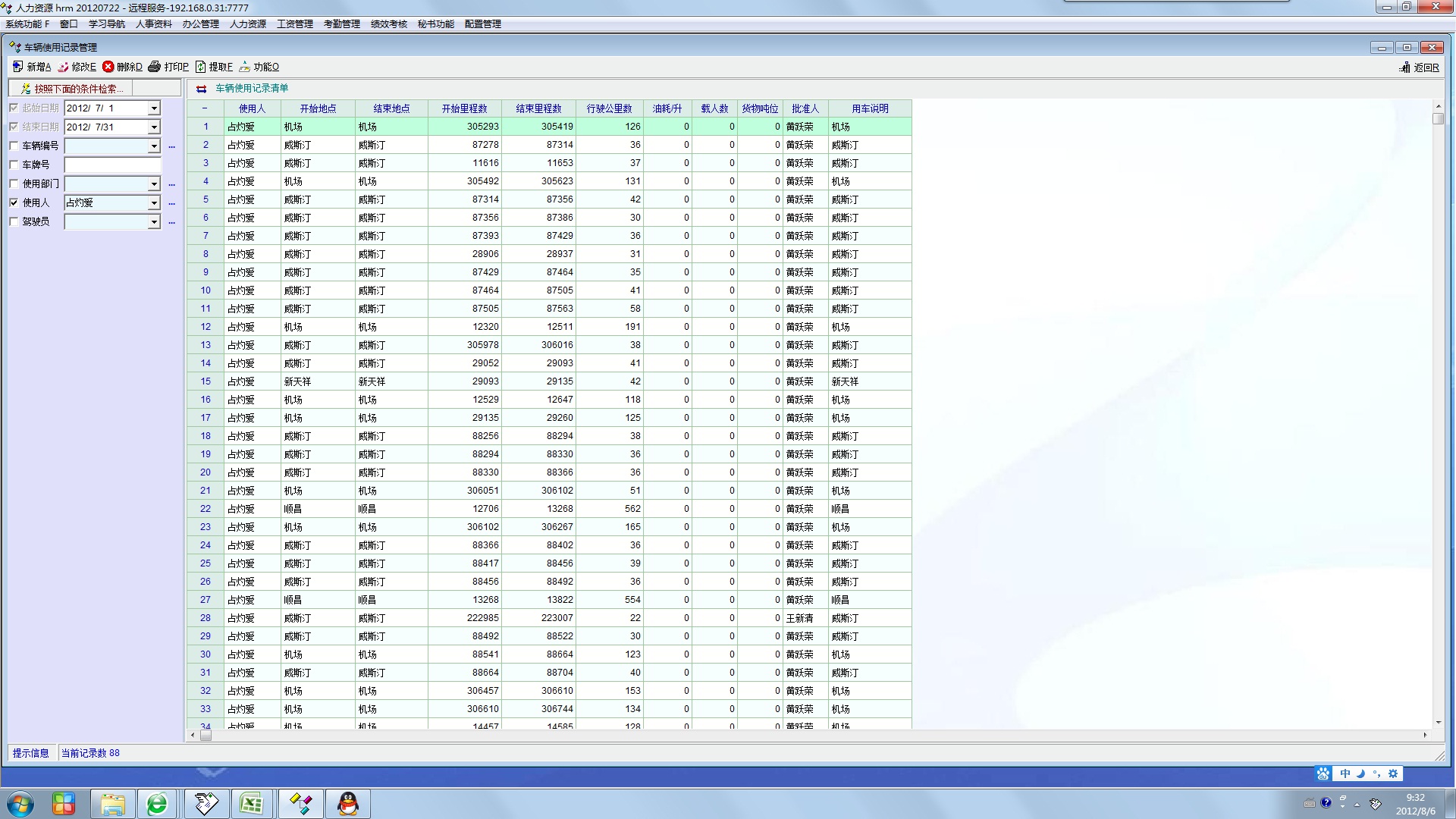Open the 功能Q (functions) toolbar icon
Viewport: 1456px width, 819px height.
[x=245, y=67]
